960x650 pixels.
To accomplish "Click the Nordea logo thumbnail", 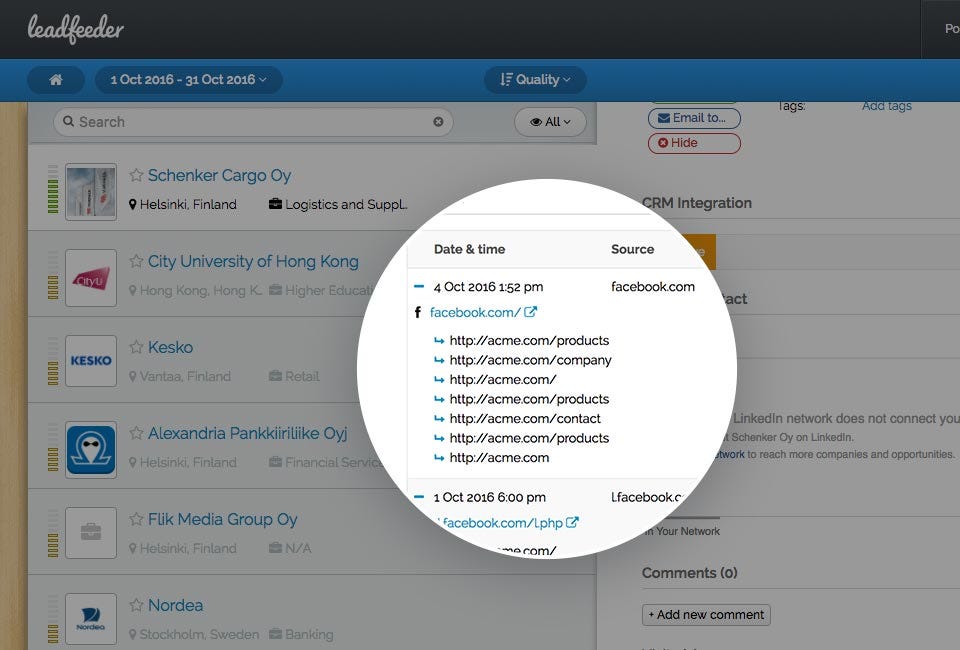I will 91,619.
